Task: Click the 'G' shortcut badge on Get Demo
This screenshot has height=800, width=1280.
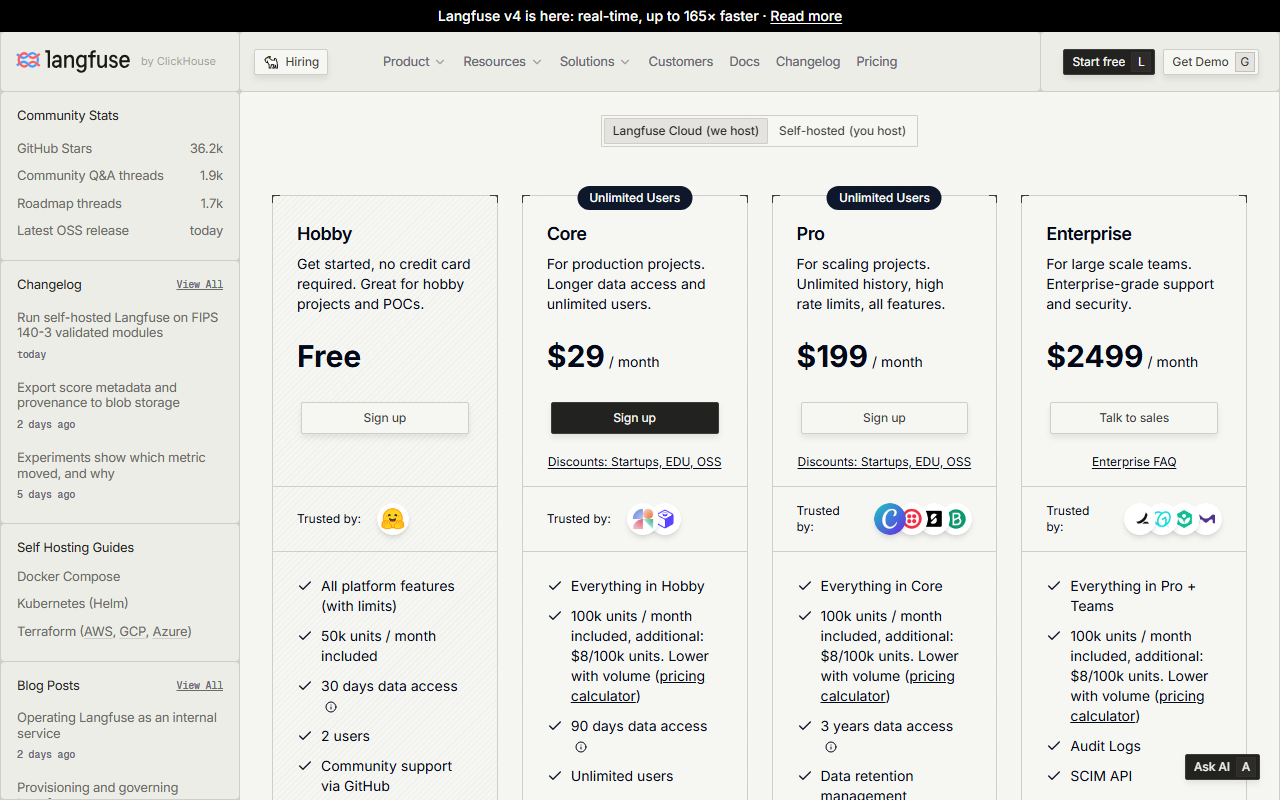Action: (x=1245, y=62)
